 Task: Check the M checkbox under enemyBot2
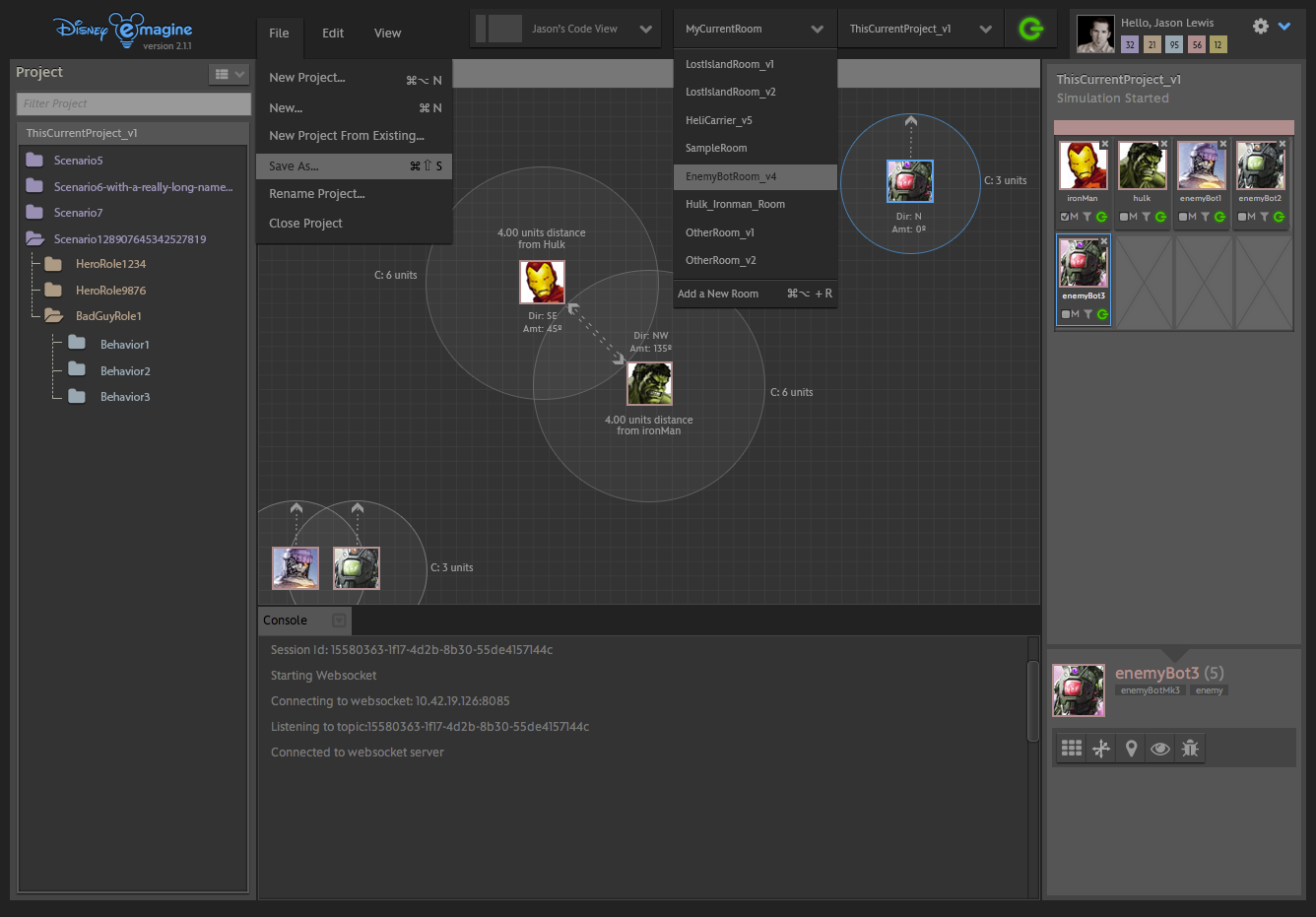coord(1242,217)
